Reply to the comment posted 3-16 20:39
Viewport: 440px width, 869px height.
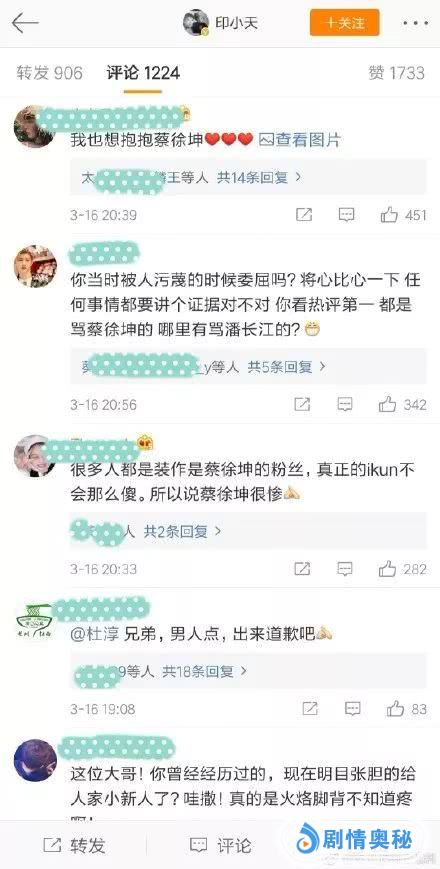point(346,215)
